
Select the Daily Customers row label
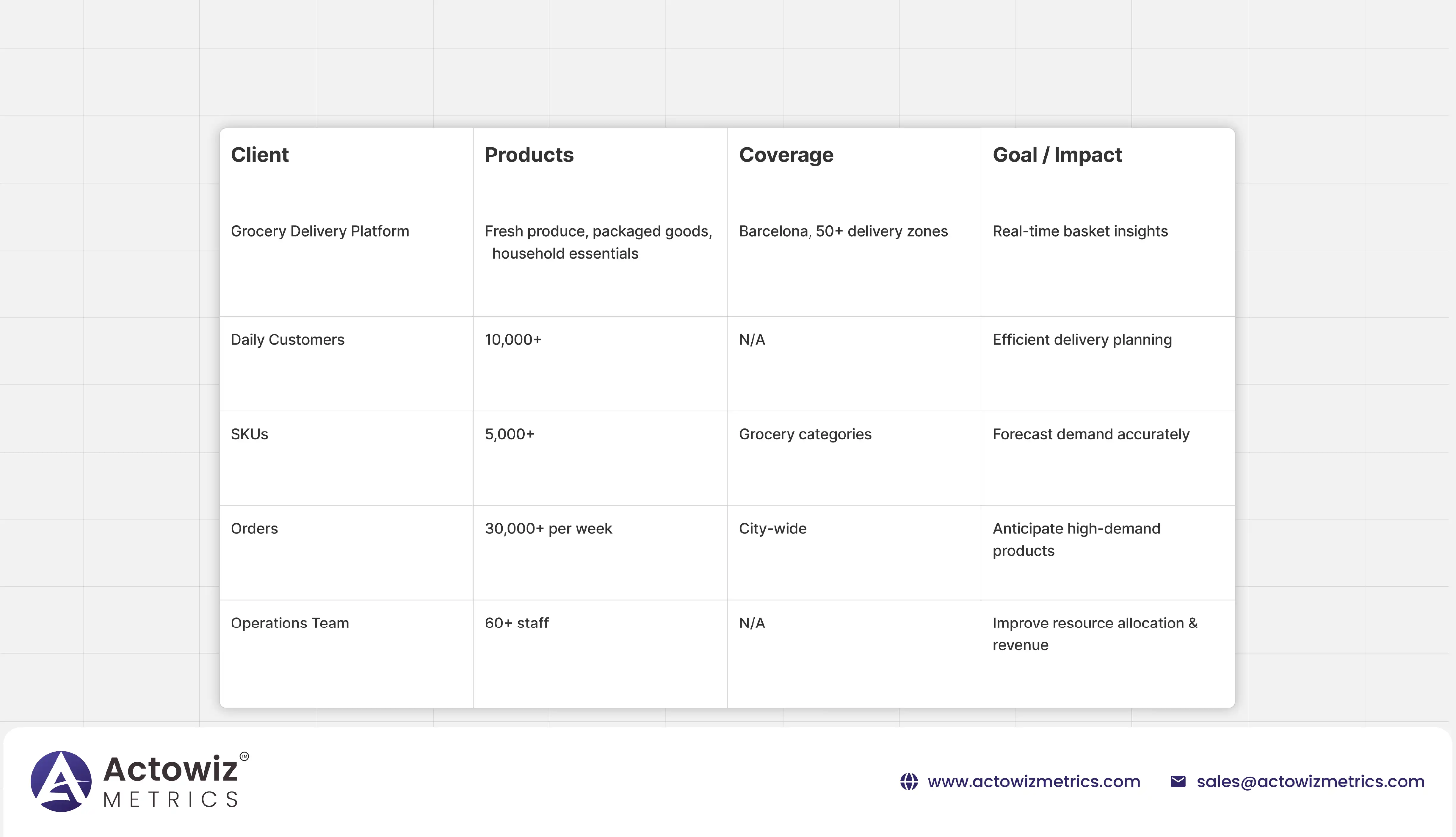pos(287,340)
